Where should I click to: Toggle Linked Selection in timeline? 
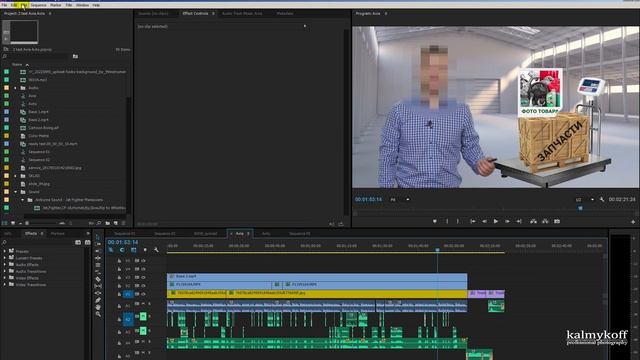pyautogui.click(x=133, y=250)
